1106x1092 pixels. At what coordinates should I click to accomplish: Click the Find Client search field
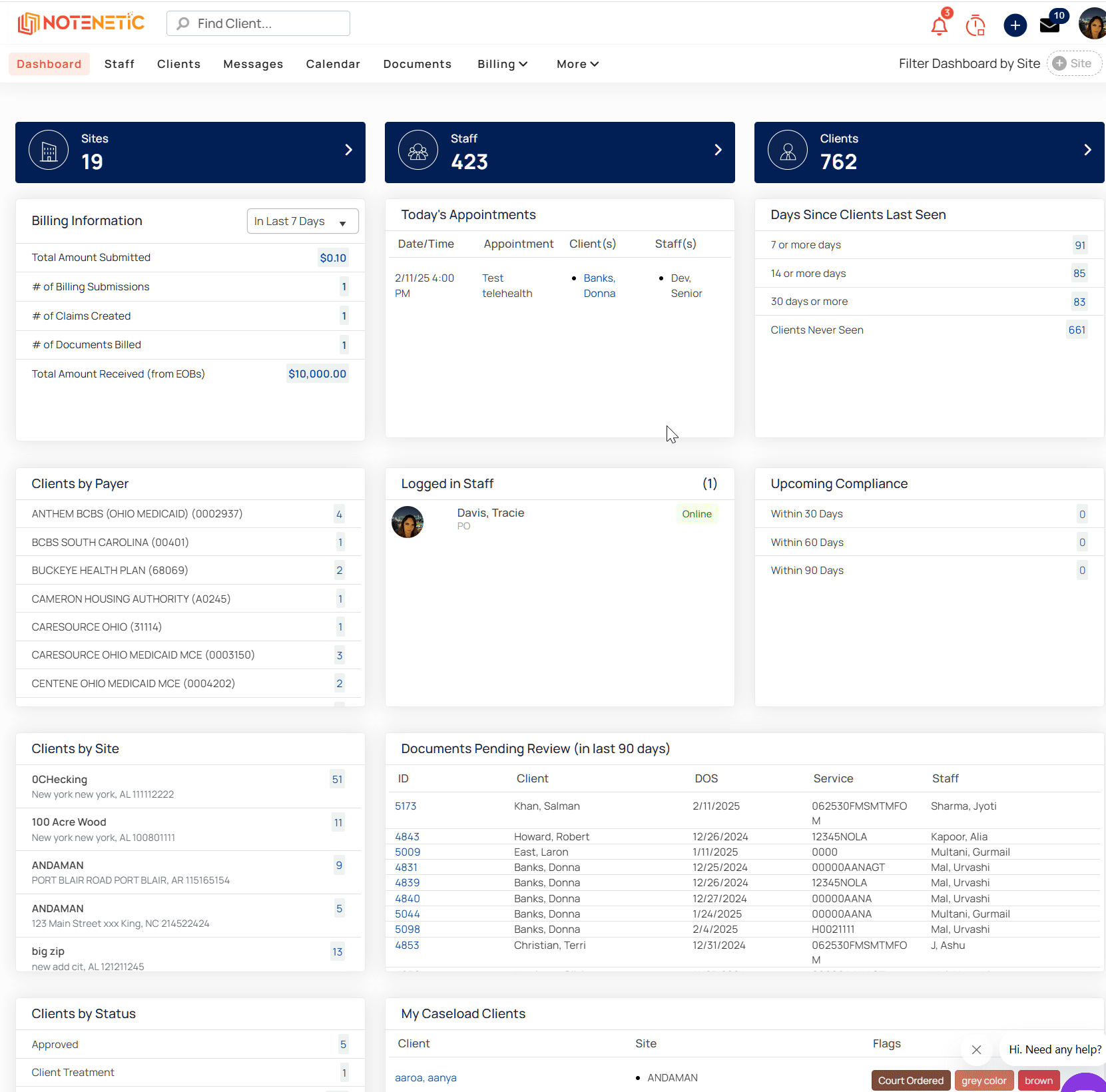258,23
